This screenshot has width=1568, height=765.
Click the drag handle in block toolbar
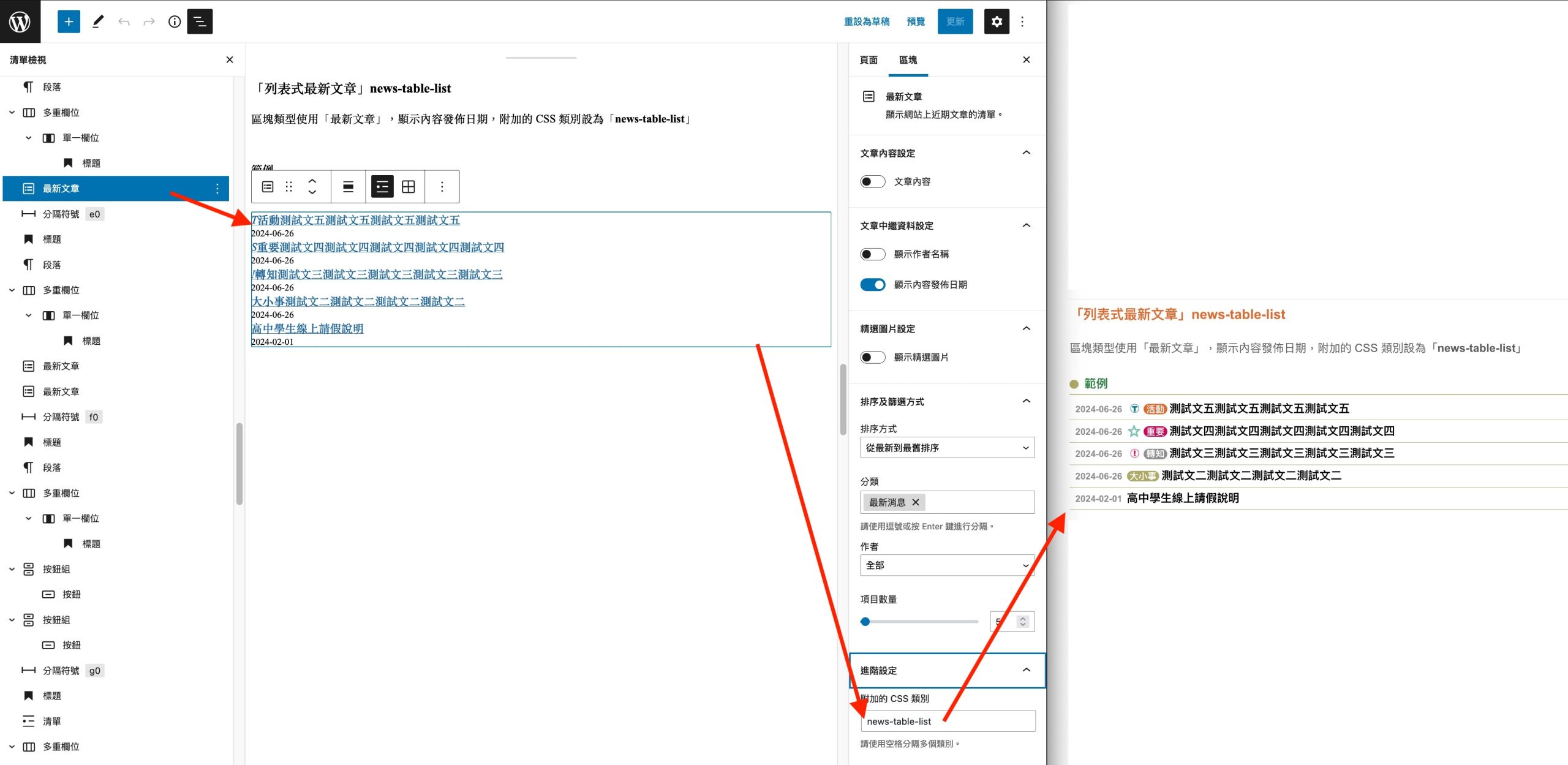tap(289, 187)
